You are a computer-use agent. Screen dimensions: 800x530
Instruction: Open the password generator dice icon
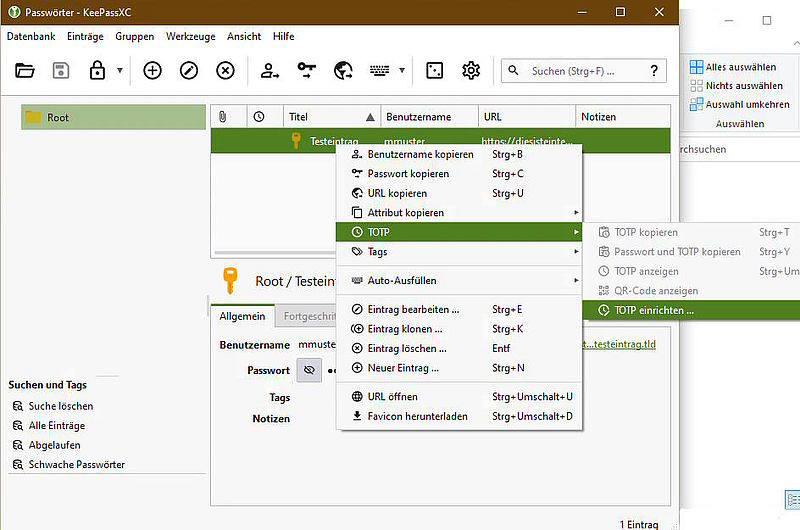(x=434, y=70)
